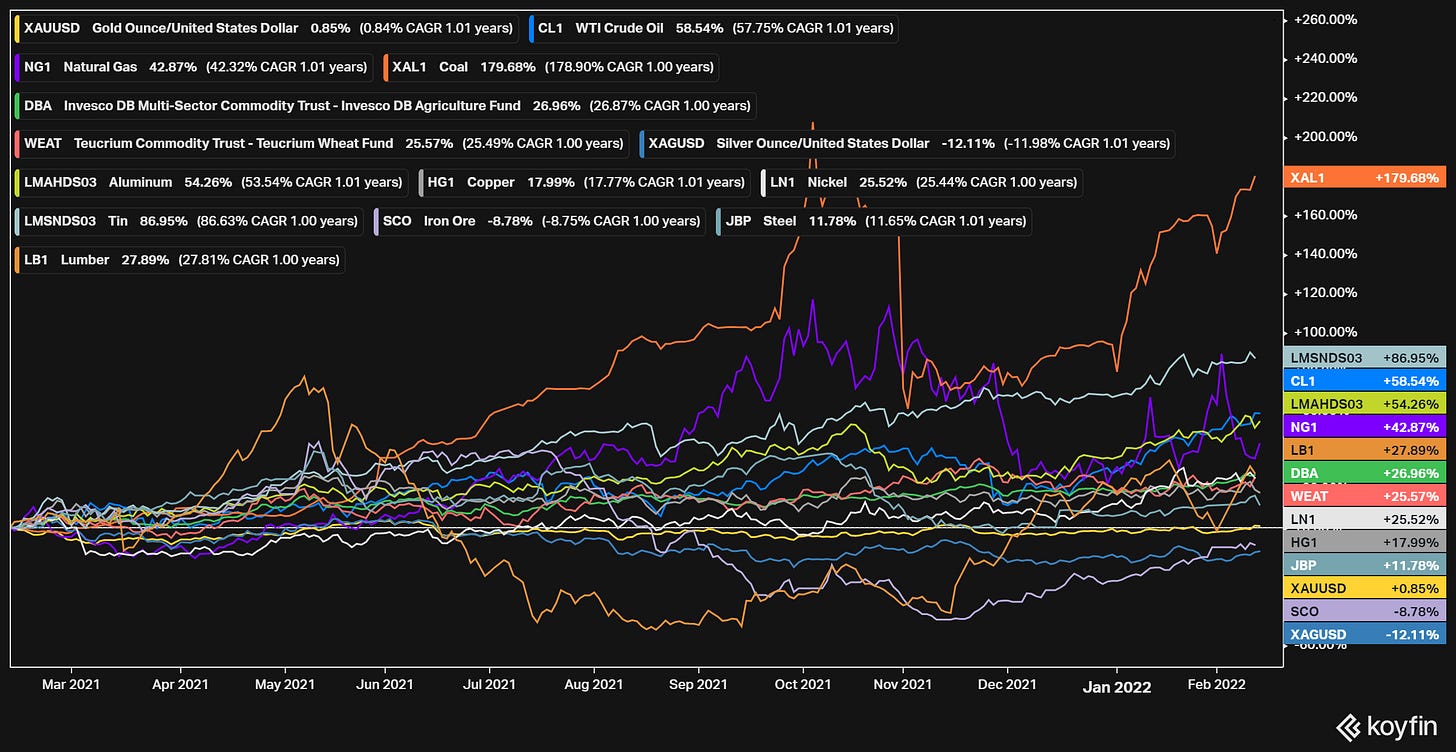
Task: Click the LMSNDS03 Tin legend entry
Action: pos(190,220)
